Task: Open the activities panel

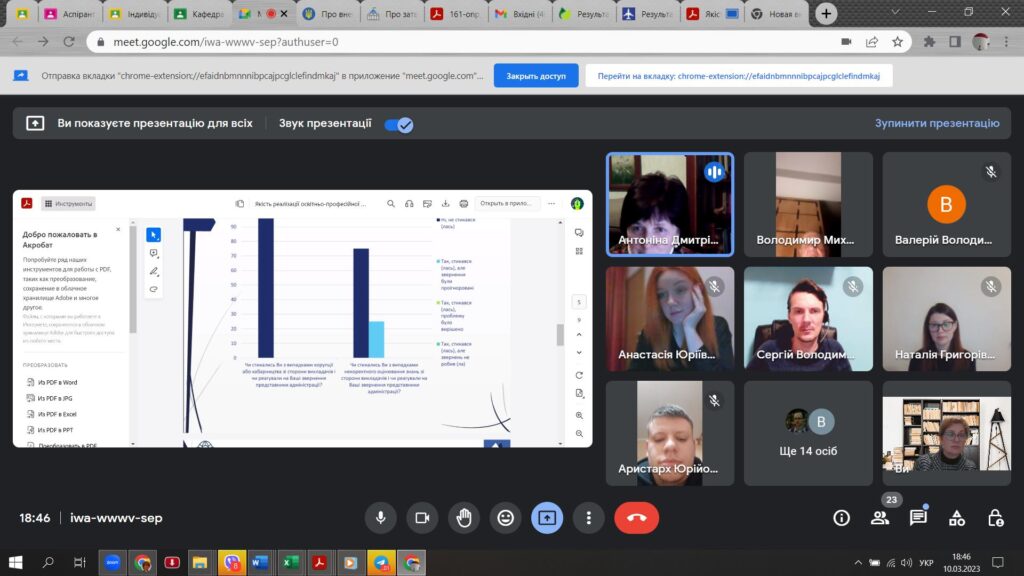Action: coord(957,518)
